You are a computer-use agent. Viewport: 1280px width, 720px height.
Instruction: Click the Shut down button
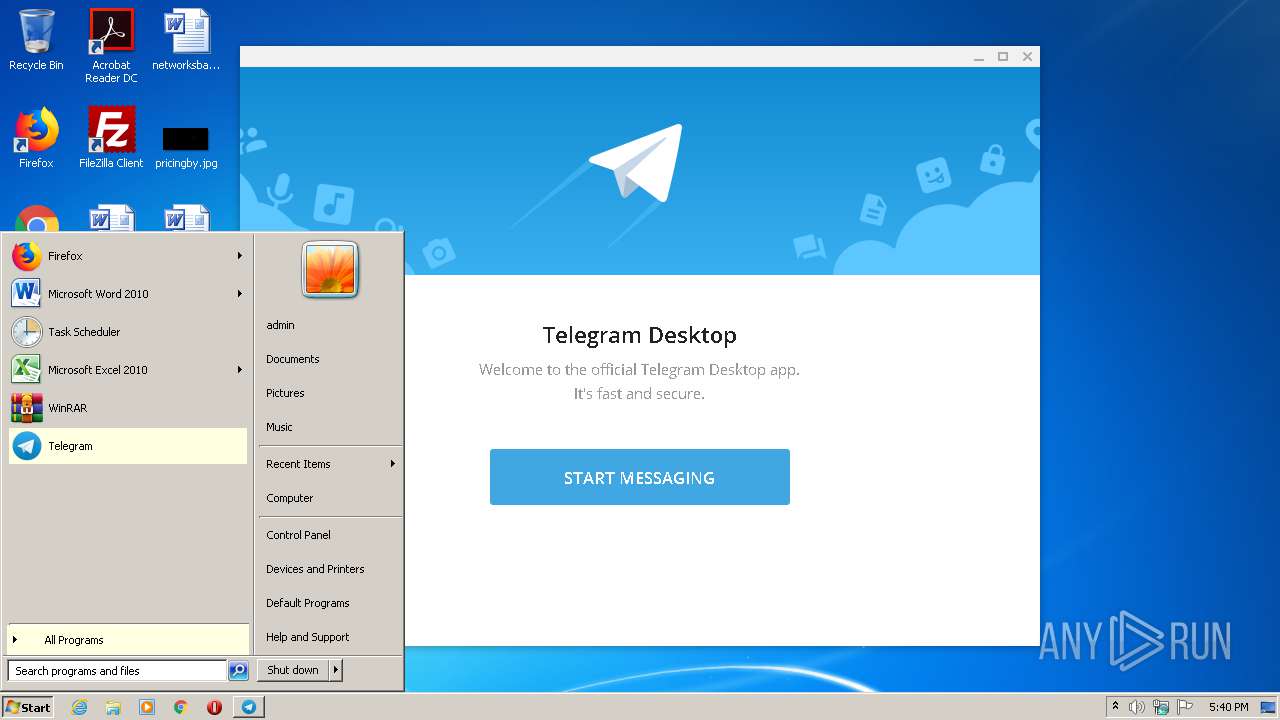[293, 670]
